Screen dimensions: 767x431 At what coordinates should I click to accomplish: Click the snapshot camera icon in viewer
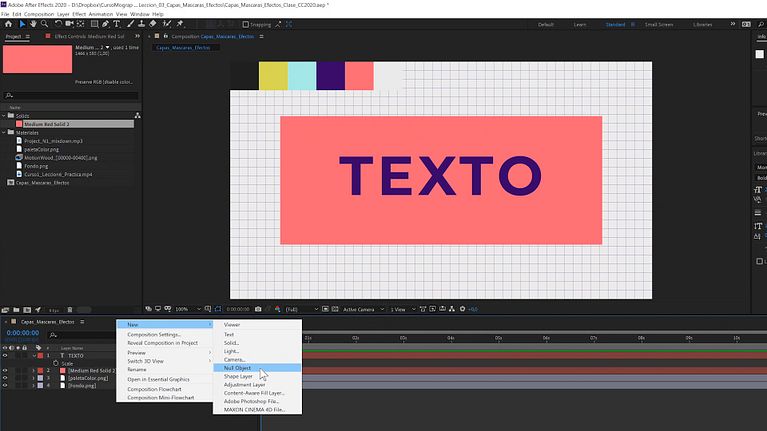pyautogui.click(x=256, y=309)
